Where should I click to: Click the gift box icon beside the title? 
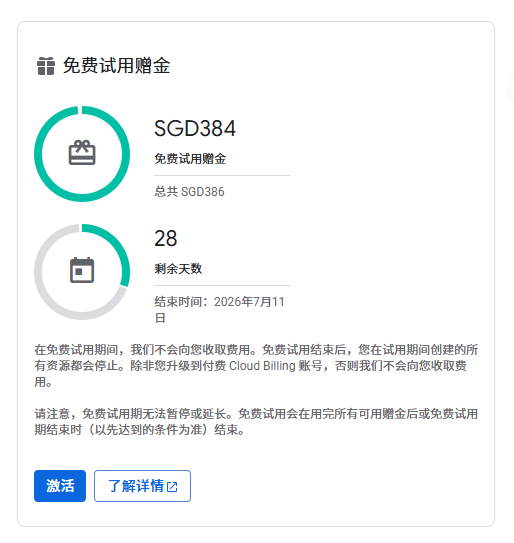(46, 66)
